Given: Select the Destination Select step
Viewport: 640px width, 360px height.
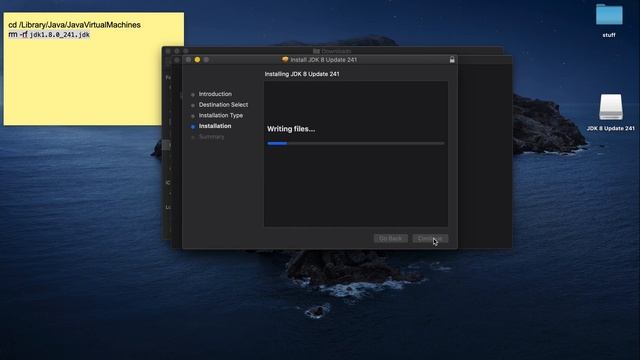Looking at the screenshot, I should pos(223,104).
